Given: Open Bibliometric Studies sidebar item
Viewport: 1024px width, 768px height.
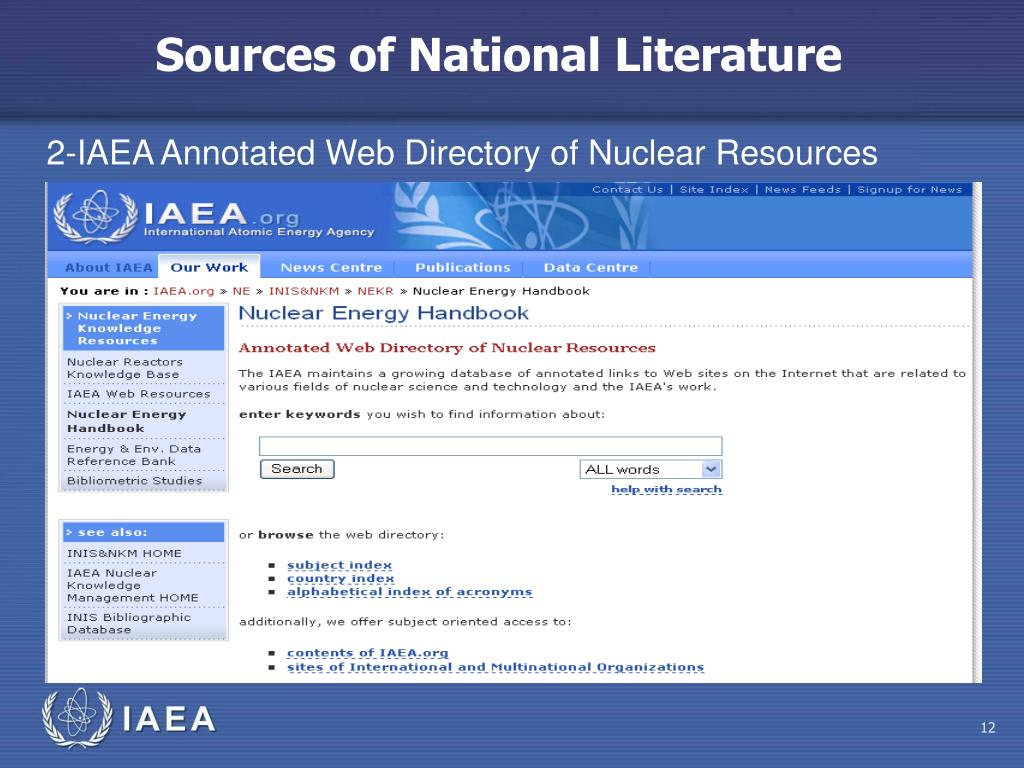Looking at the screenshot, I should [x=135, y=480].
